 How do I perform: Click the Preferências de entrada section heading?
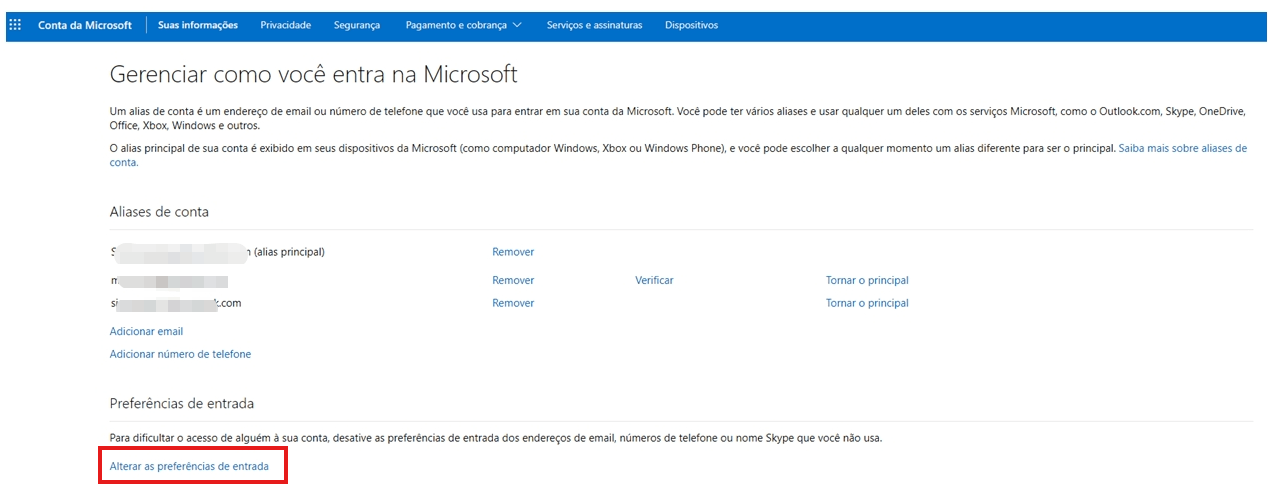click(x=182, y=403)
